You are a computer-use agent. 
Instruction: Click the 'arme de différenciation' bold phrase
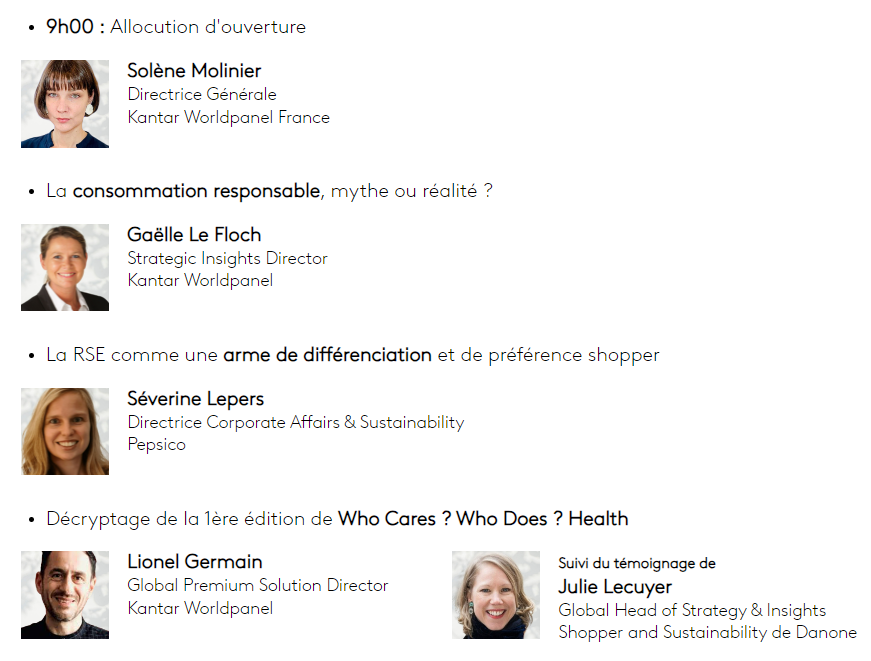click(327, 355)
